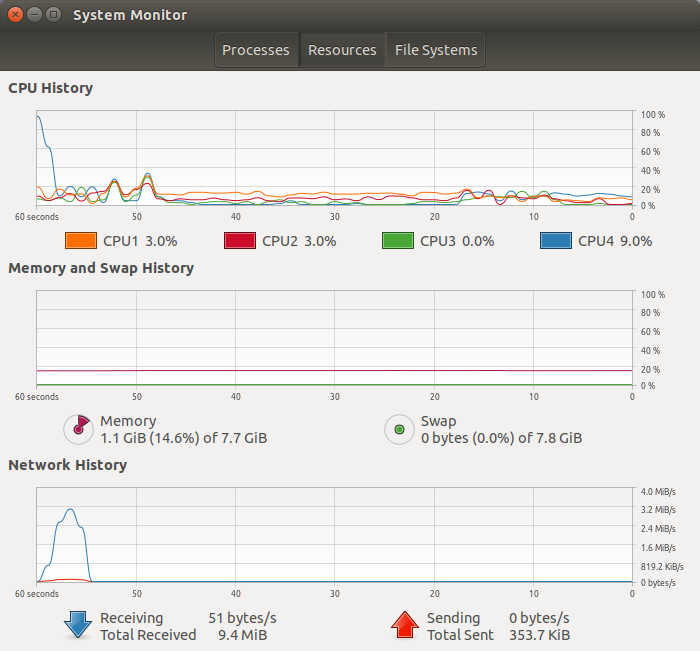This screenshot has width=700, height=651.
Task: Click the '51 bytes/s' receiving rate
Action: coord(242,618)
